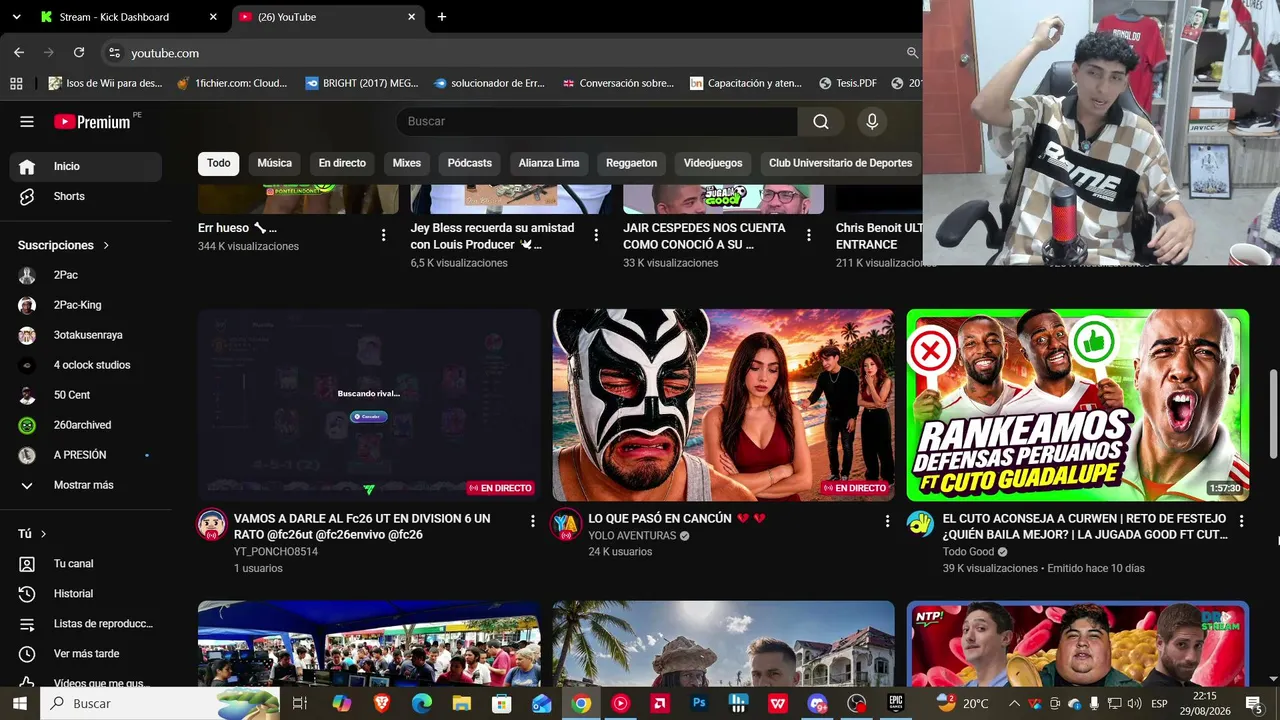Expand subscriptions with 'Mostrar más'
Image resolution: width=1280 pixels, height=720 pixels.
[x=84, y=485]
